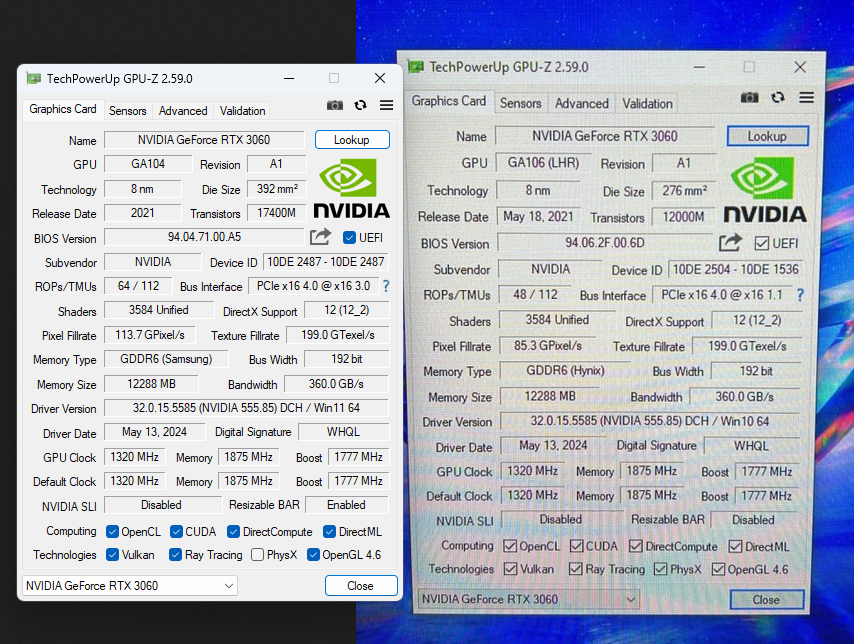Click the screenshot camera icon in left GPU-Z window
This screenshot has width=854, height=644.
pos(335,105)
